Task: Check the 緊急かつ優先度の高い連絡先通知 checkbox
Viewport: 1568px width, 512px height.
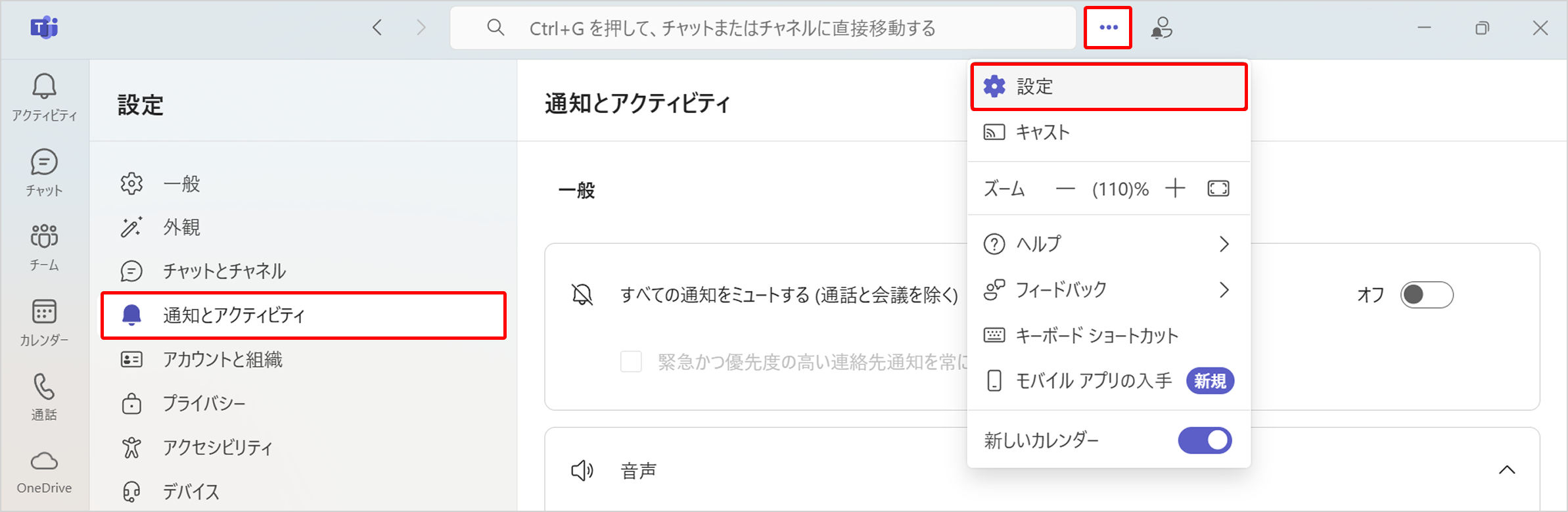Action: click(x=631, y=361)
